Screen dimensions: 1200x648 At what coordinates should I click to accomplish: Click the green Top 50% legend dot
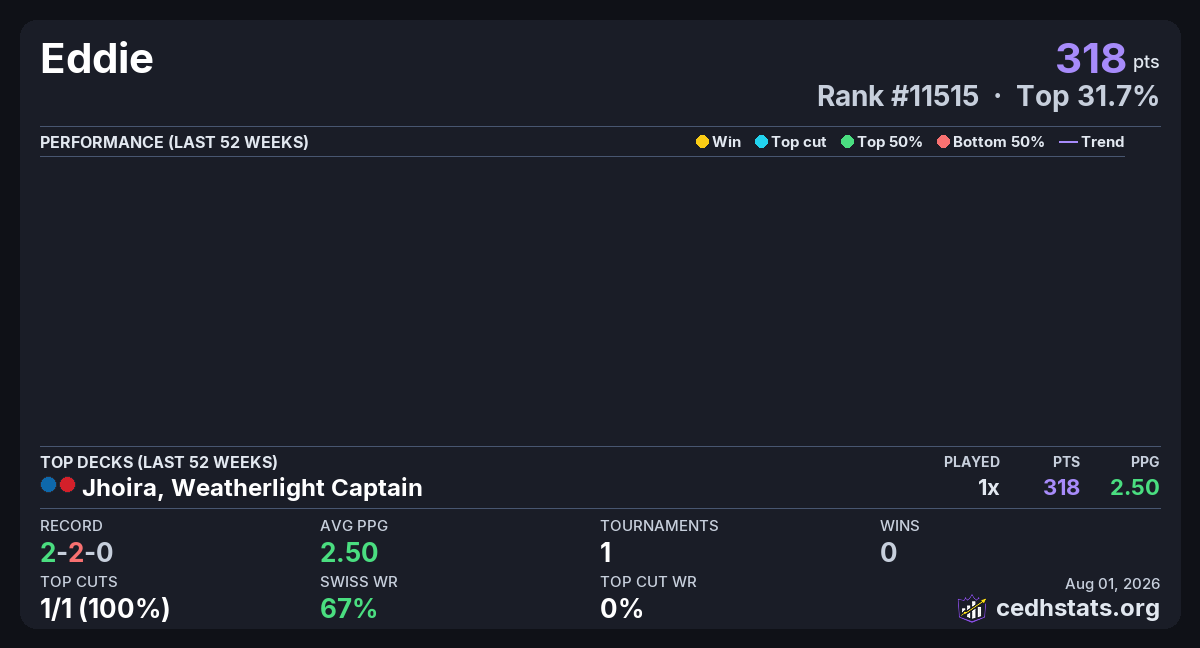click(847, 142)
